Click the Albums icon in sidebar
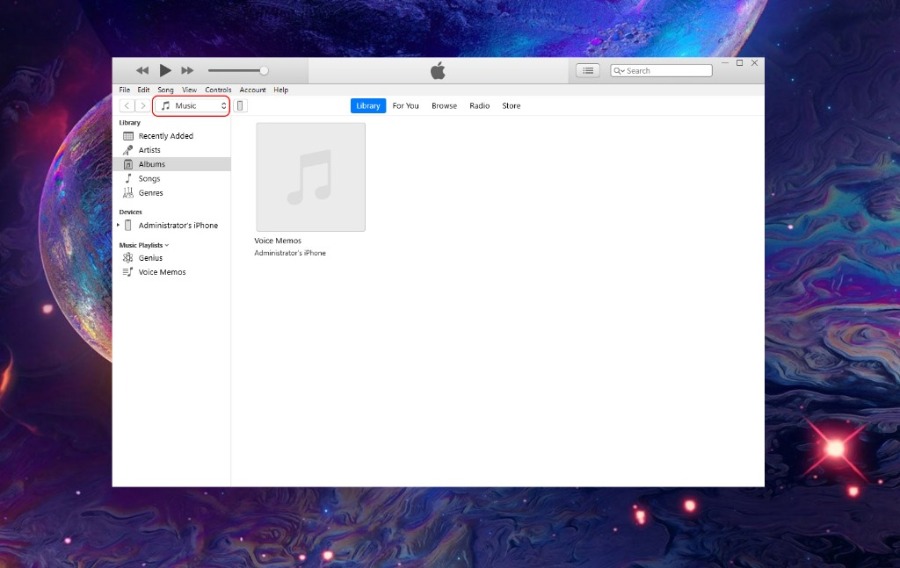The height and width of the screenshot is (568, 900). click(128, 164)
